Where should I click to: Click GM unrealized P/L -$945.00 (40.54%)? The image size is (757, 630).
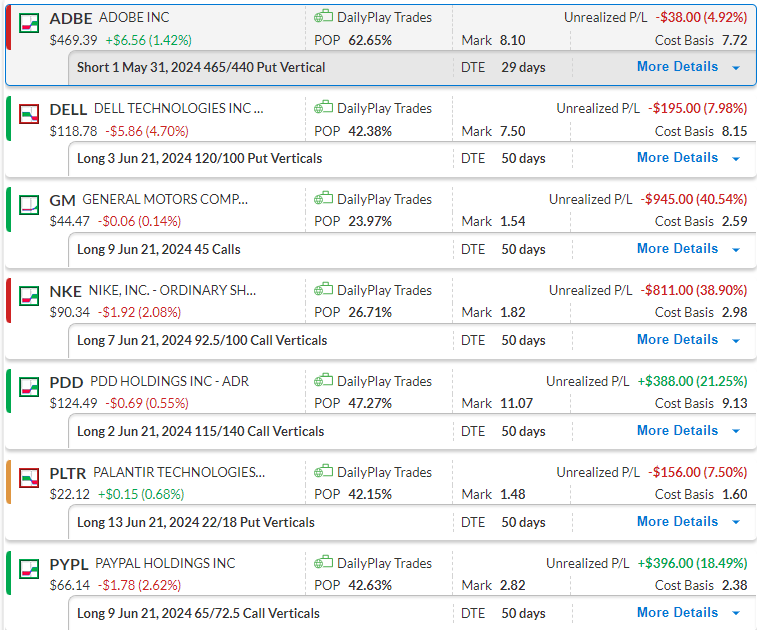pyautogui.click(x=694, y=199)
